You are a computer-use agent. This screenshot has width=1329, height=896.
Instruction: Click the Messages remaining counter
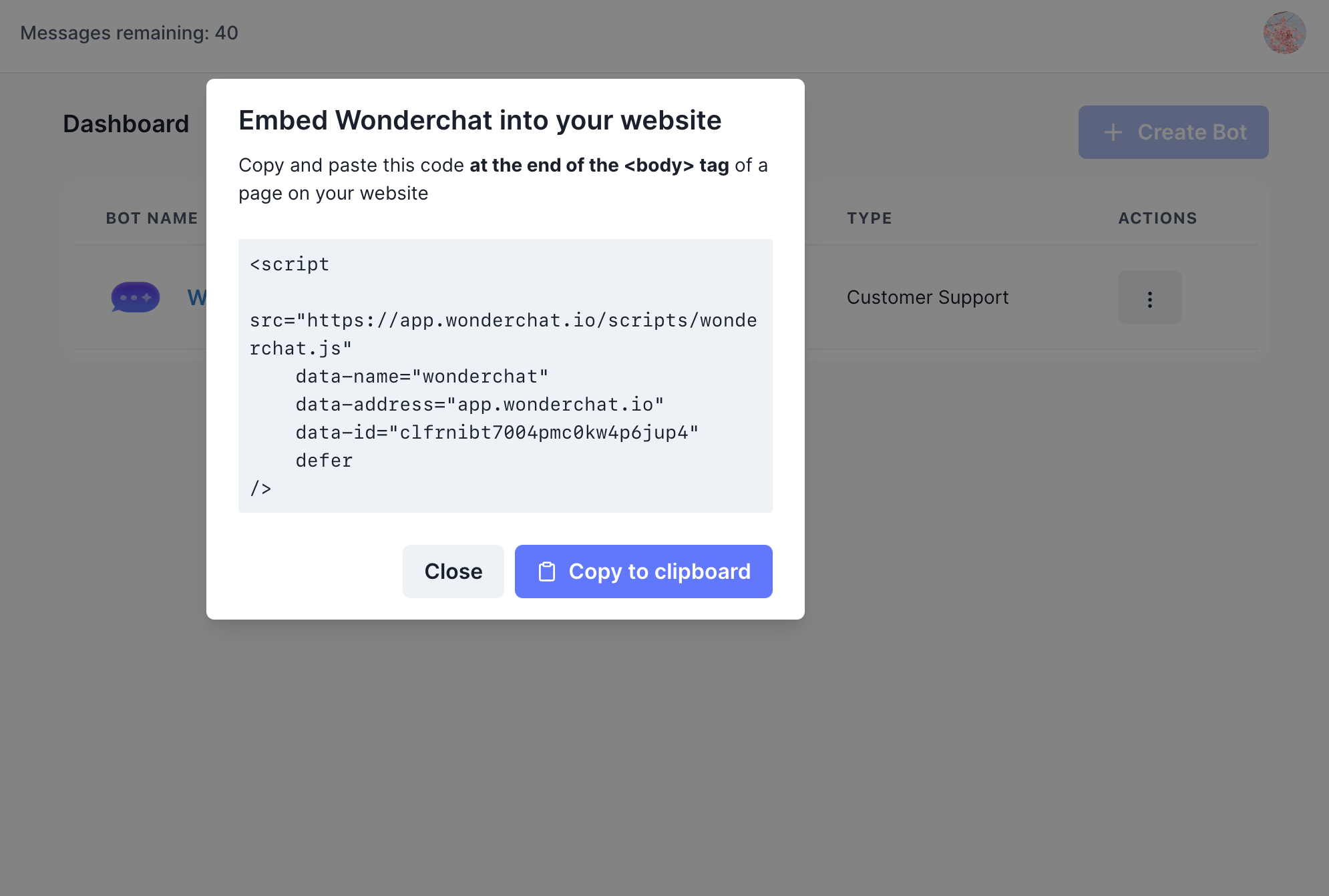click(x=129, y=33)
